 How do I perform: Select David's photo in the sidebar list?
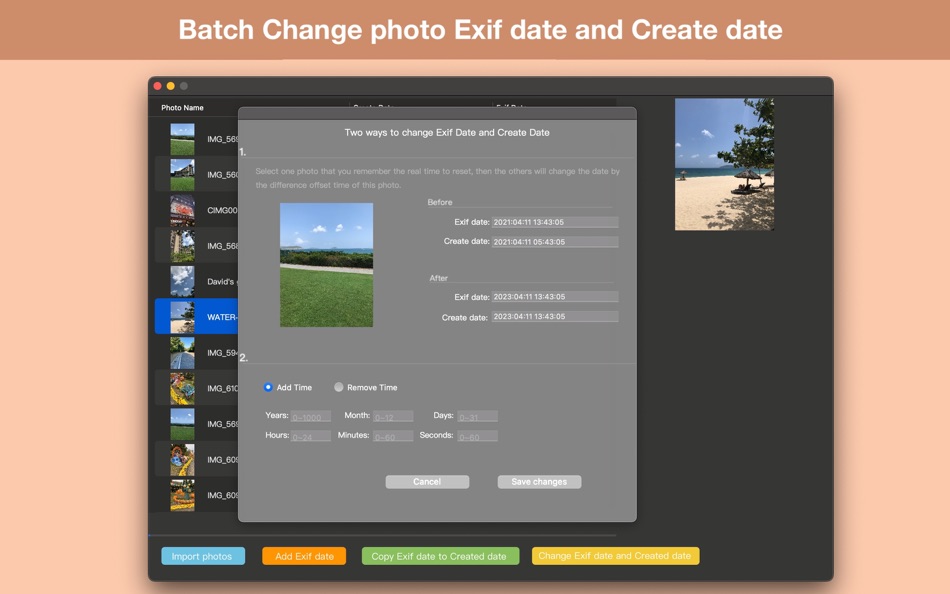pyautogui.click(x=183, y=280)
